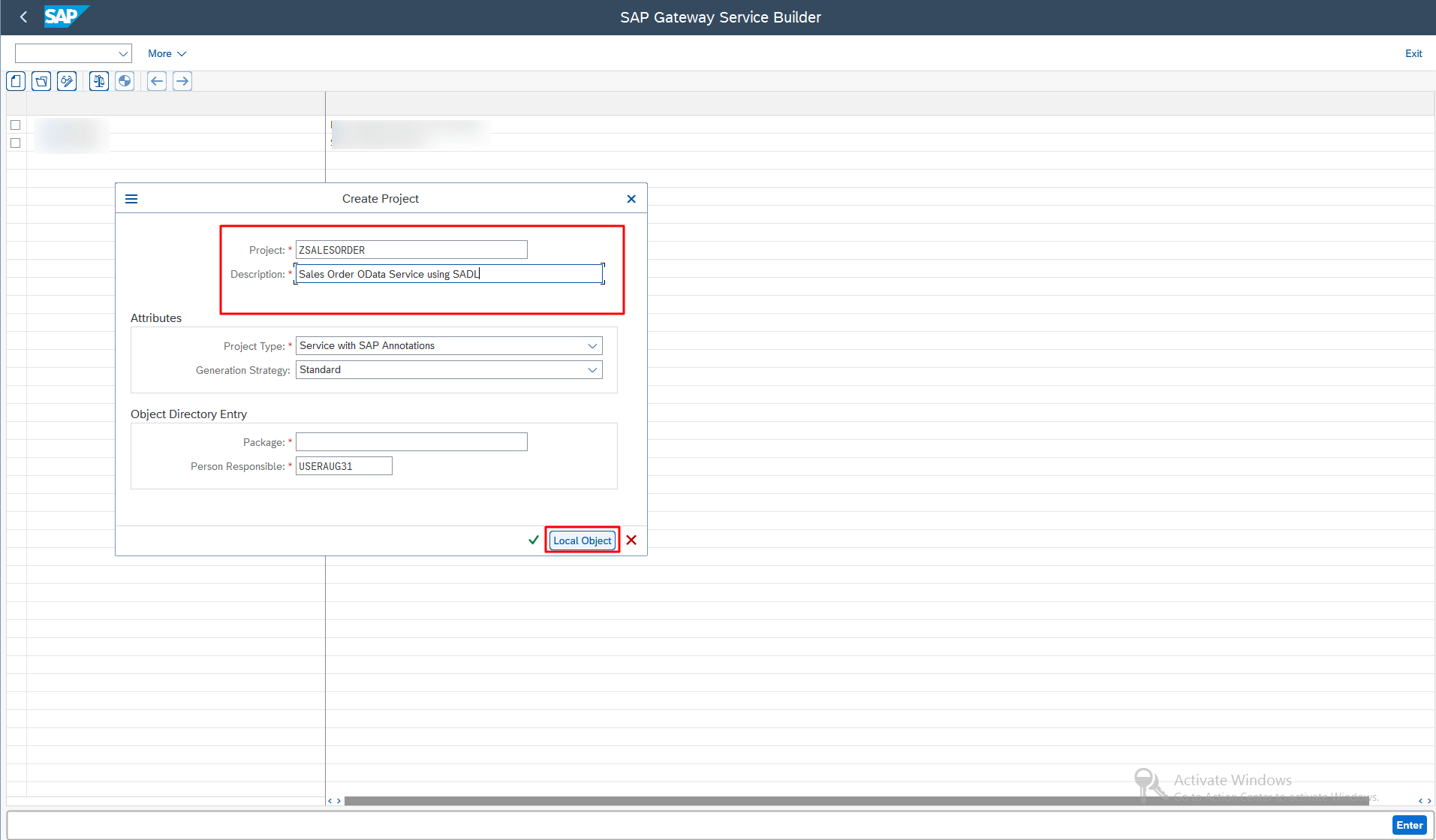Tick the checkbox of the second list row
The height and width of the screenshot is (840, 1436).
pyautogui.click(x=15, y=143)
